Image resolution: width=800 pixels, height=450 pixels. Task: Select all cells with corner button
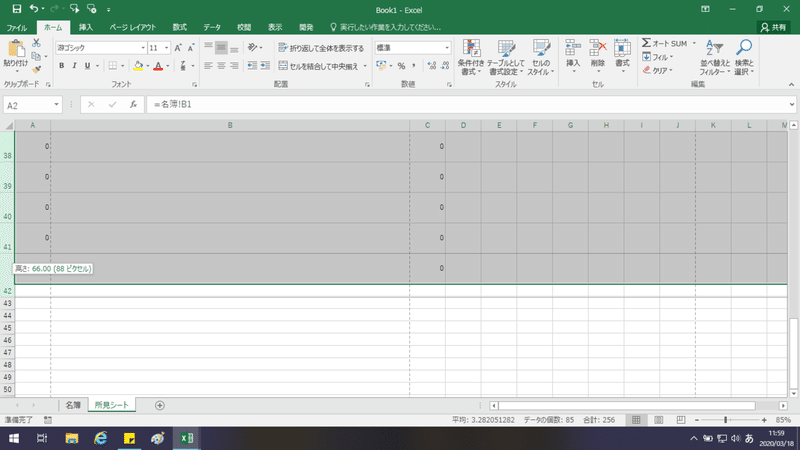[9, 126]
